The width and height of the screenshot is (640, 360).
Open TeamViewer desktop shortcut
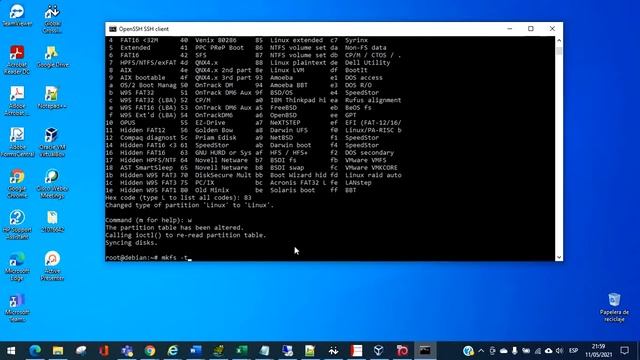[x=17, y=15]
